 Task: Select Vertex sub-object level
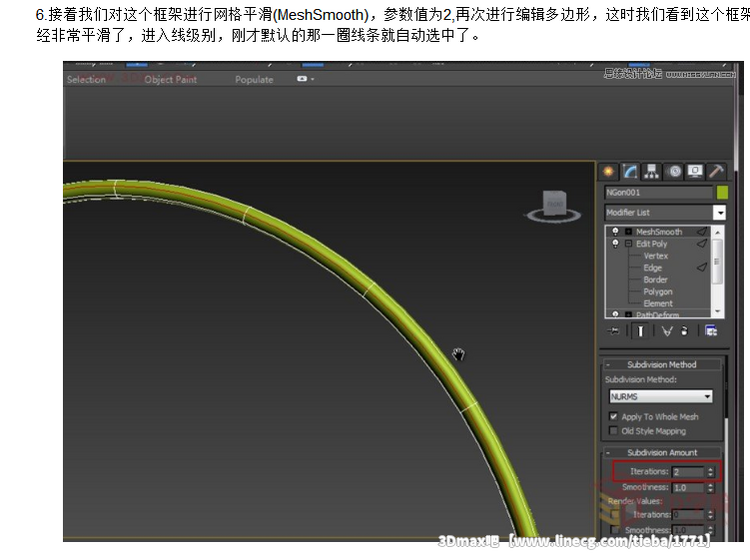coord(655,256)
